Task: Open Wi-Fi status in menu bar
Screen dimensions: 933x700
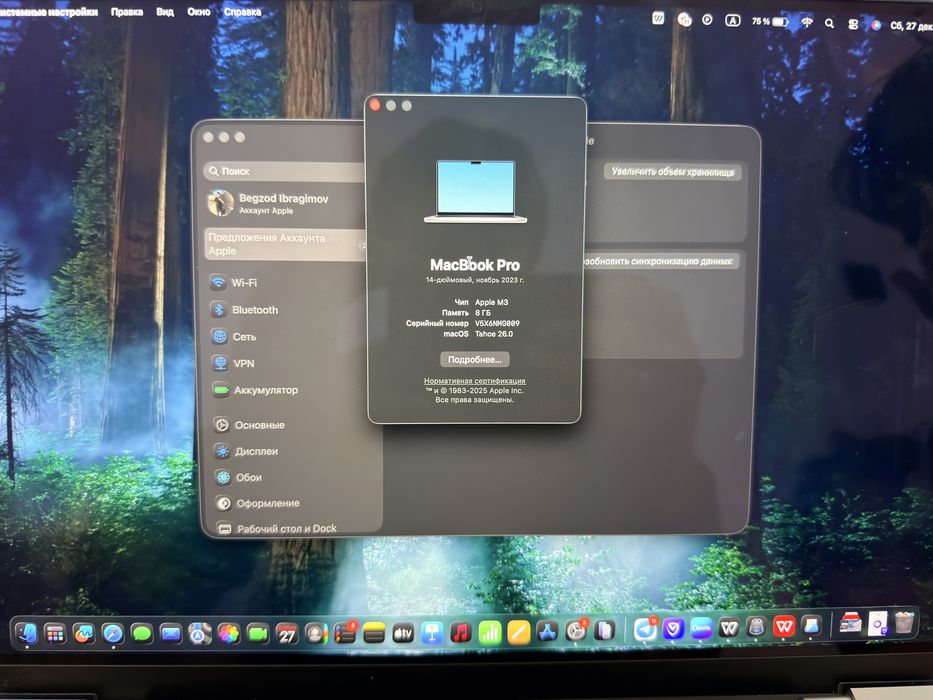Action: pos(807,23)
